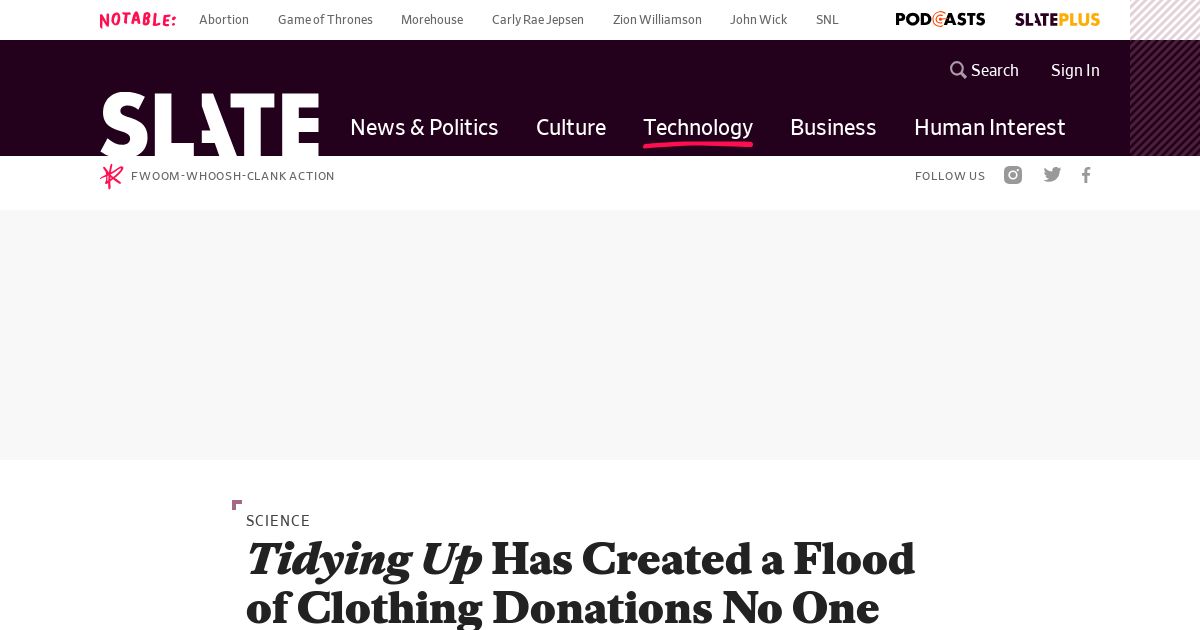Click the Slate logo

coord(210,124)
